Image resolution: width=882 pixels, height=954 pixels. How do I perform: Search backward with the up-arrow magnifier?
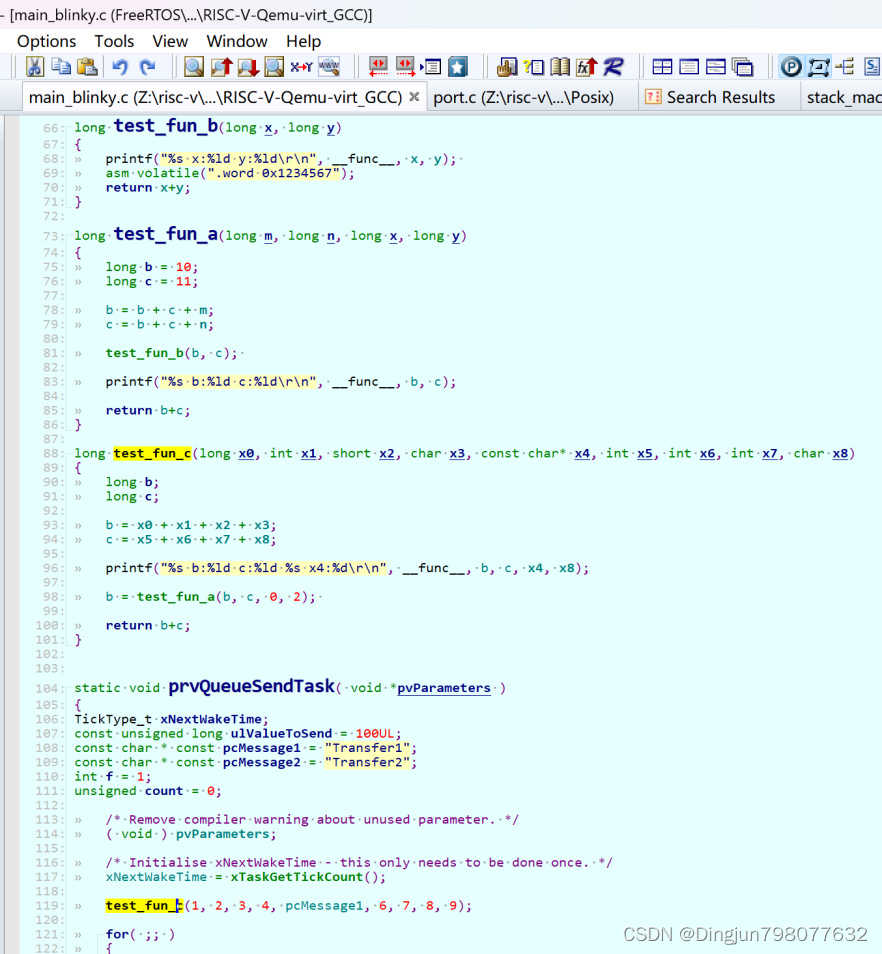[x=221, y=66]
